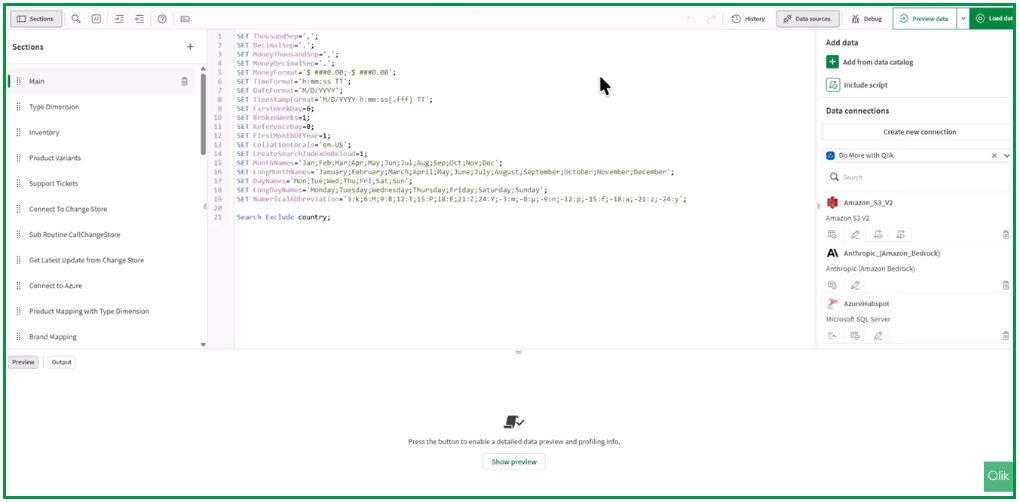Clear the Do More with Qlik space selection
Screen dimensions: 1020x502
pos(993,156)
